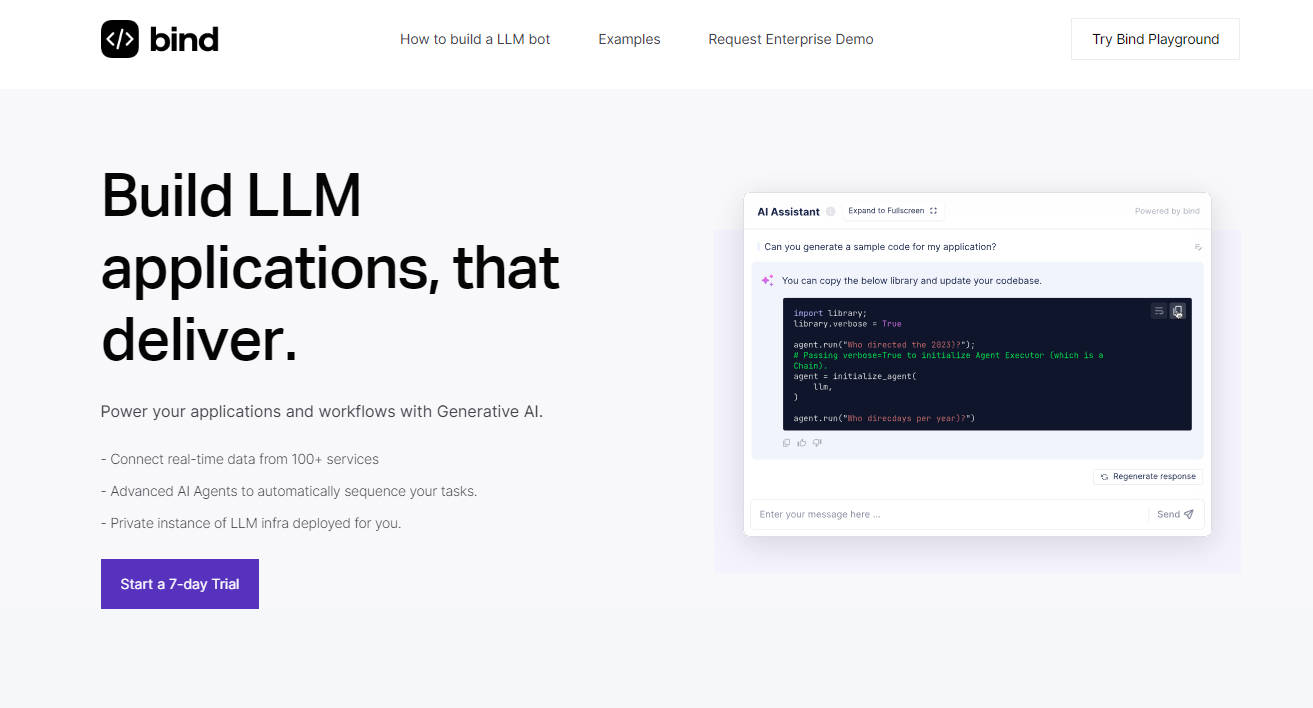Click the bind logo in the header
This screenshot has width=1313, height=708.
pyautogui.click(x=160, y=39)
